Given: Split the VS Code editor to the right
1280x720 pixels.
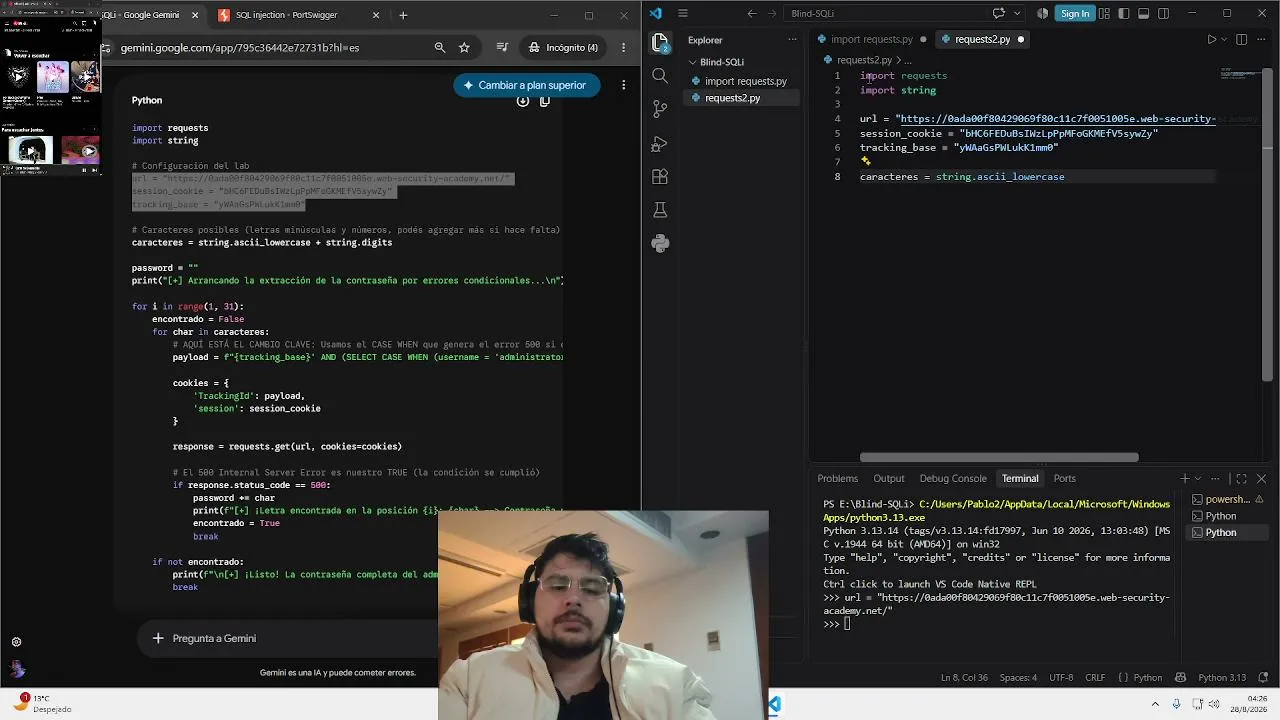Looking at the screenshot, I should (1242, 39).
